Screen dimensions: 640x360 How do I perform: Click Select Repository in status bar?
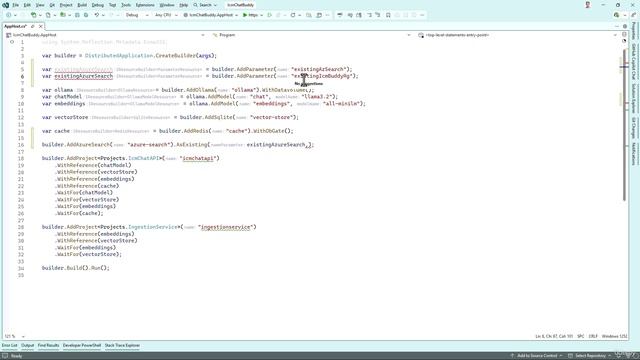coord(590,356)
